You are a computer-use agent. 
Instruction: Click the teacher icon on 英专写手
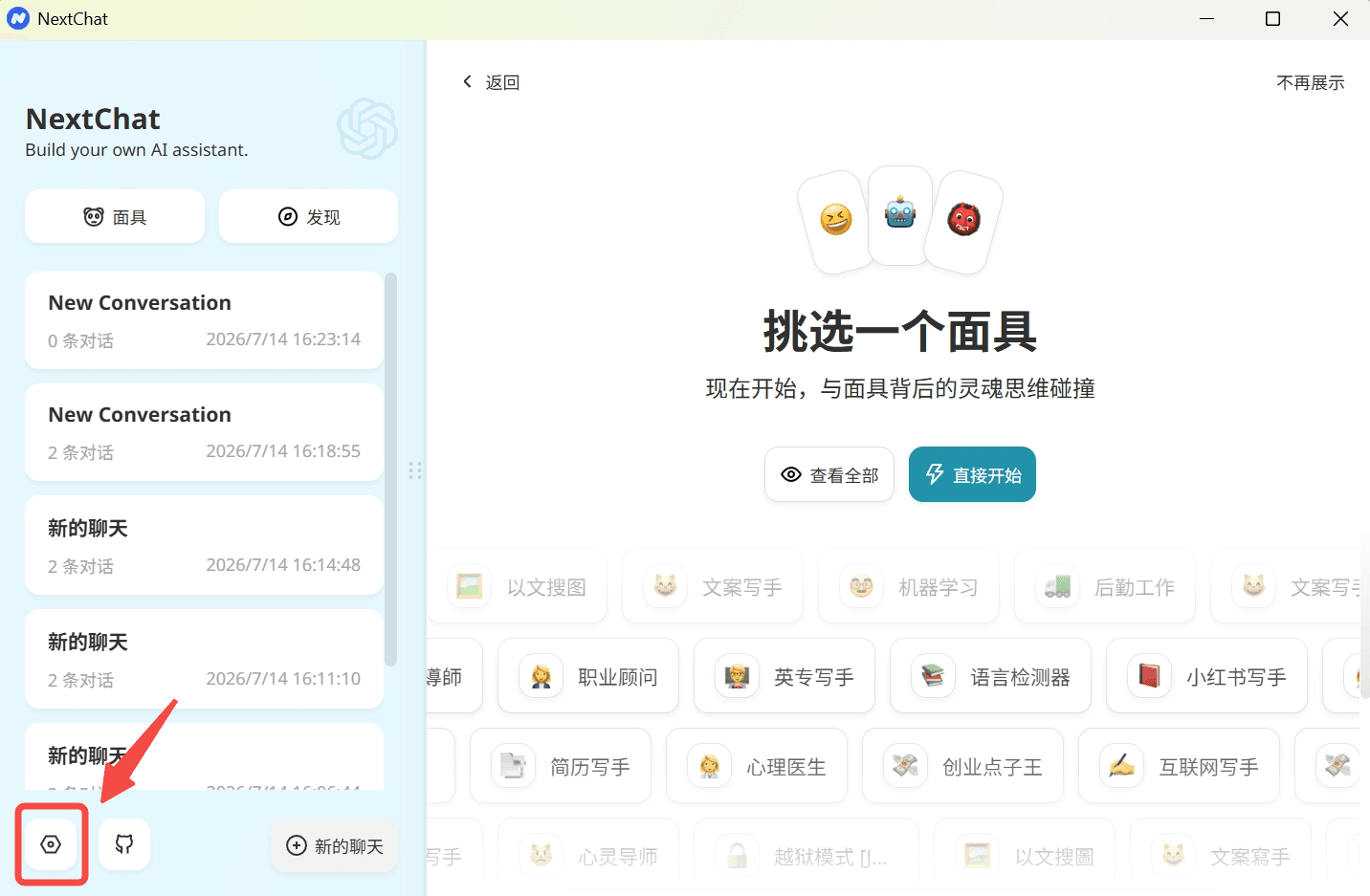click(737, 676)
